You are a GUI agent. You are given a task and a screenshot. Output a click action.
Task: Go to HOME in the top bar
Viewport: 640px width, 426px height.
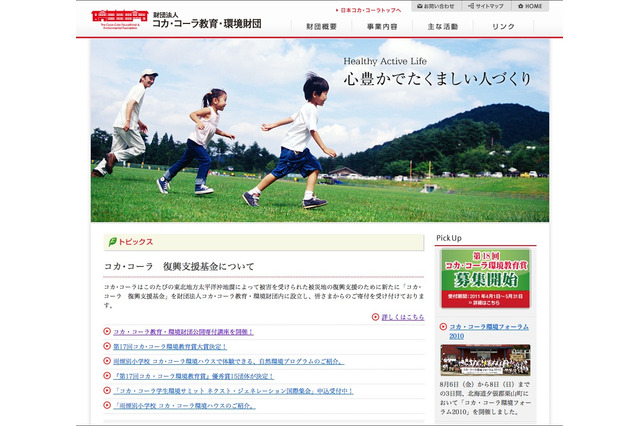pos(530,6)
